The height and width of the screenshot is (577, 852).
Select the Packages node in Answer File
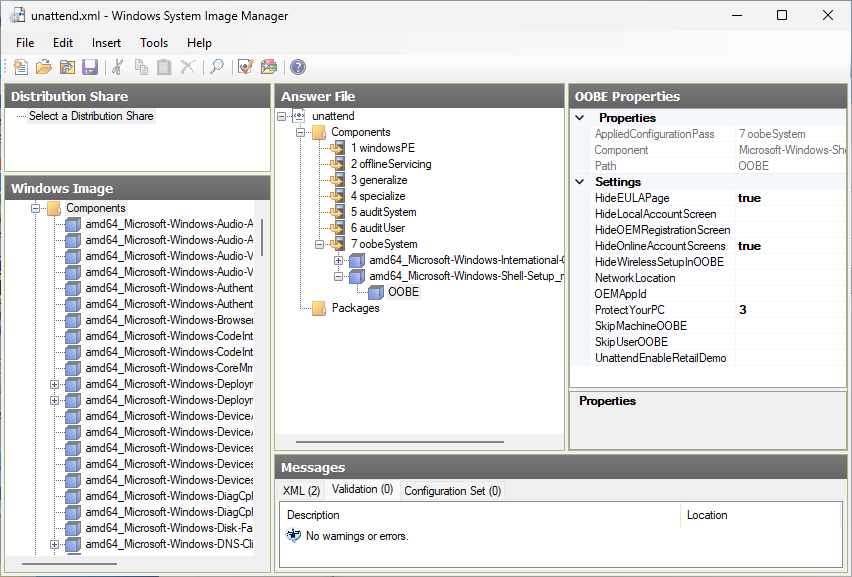point(356,308)
